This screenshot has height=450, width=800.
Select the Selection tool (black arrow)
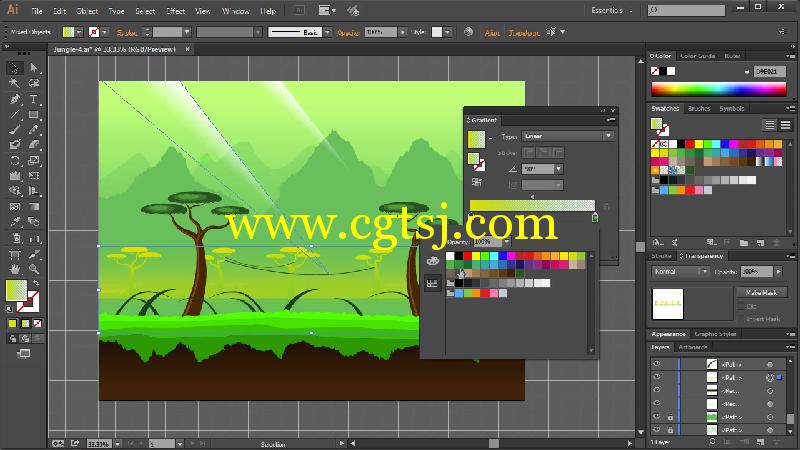(x=15, y=67)
